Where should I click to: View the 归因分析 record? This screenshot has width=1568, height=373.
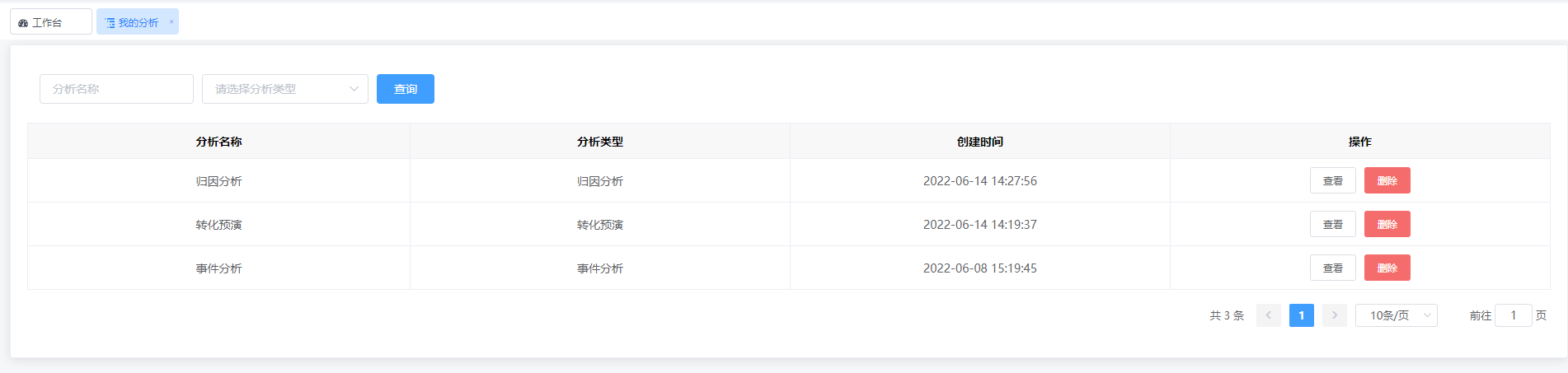click(1333, 180)
